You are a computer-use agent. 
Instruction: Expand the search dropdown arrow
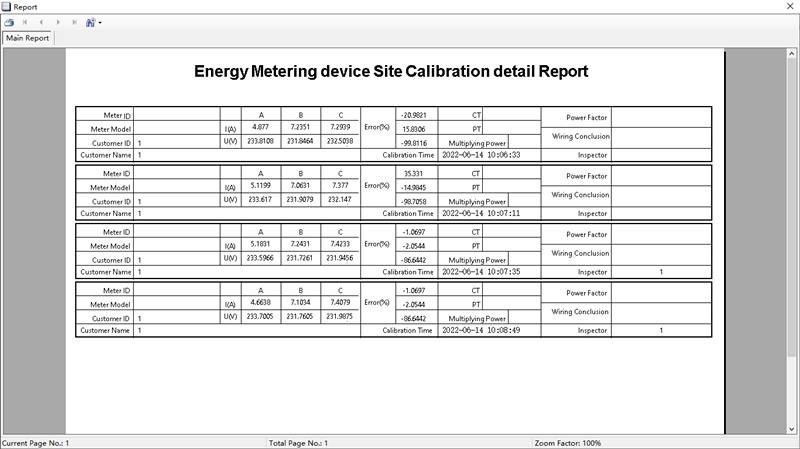click(x=100, y=22)
